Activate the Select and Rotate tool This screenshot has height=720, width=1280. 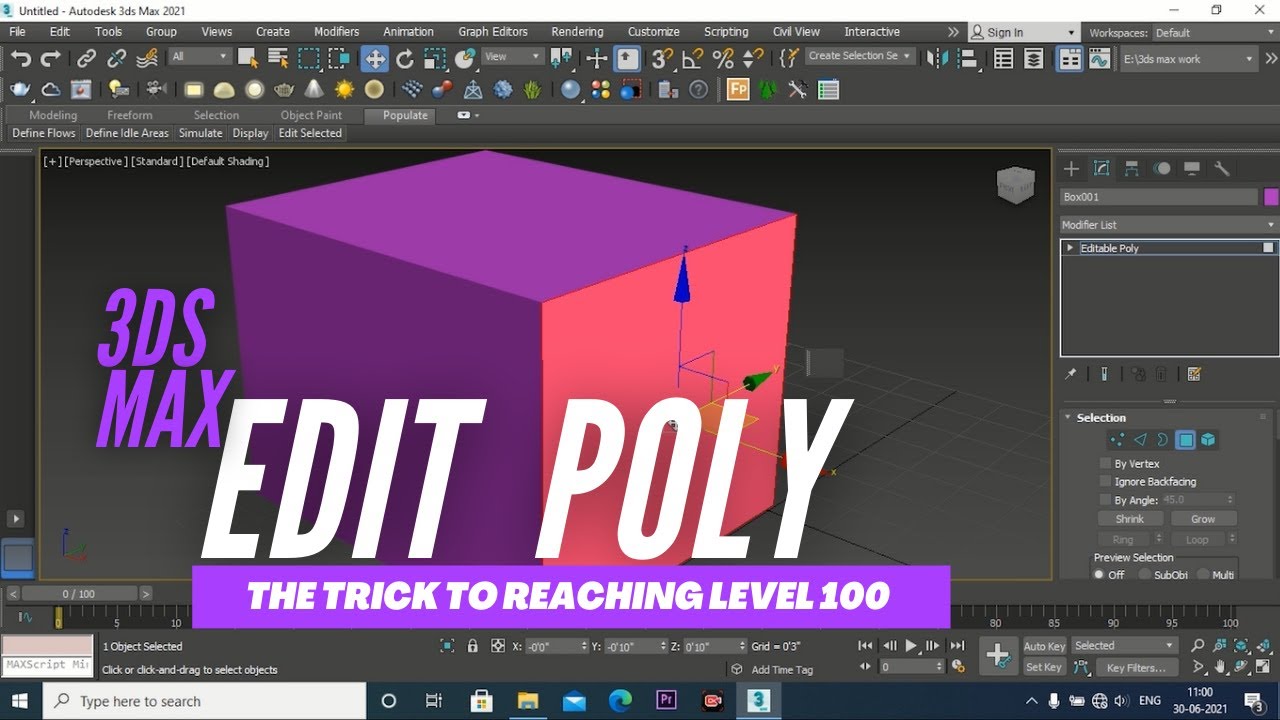point(405,59)
